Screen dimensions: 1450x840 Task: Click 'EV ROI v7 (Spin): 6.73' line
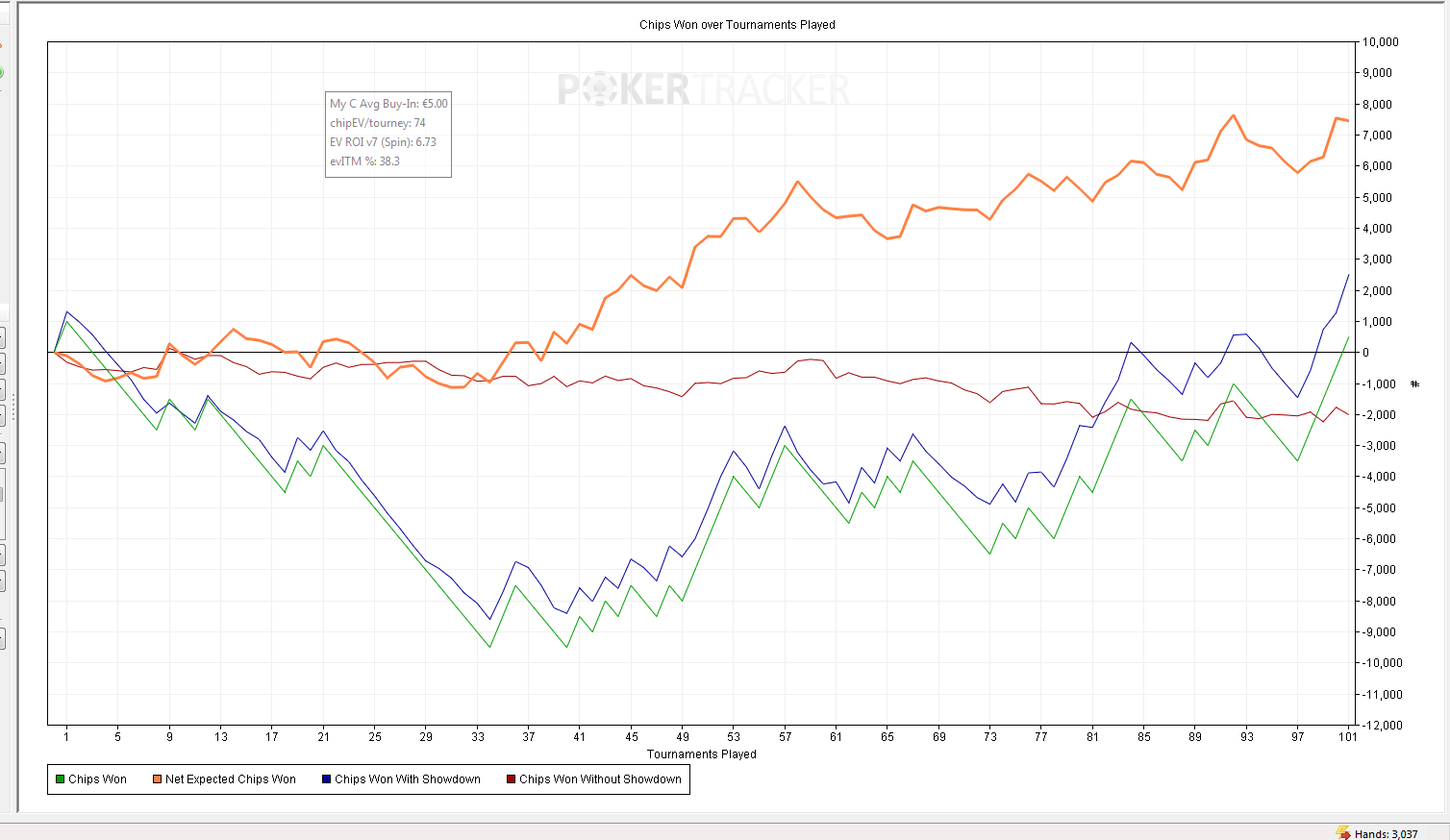383,142
